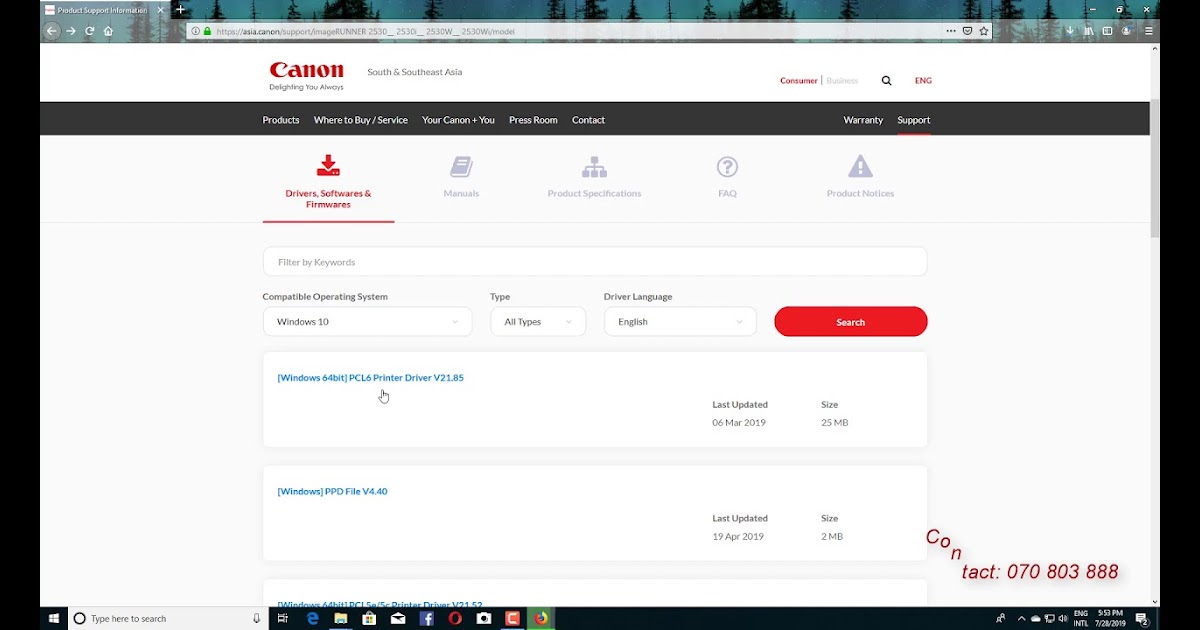1200x630 pixels.
Task: Open the browser home page icon
Action: coord(108,31)
